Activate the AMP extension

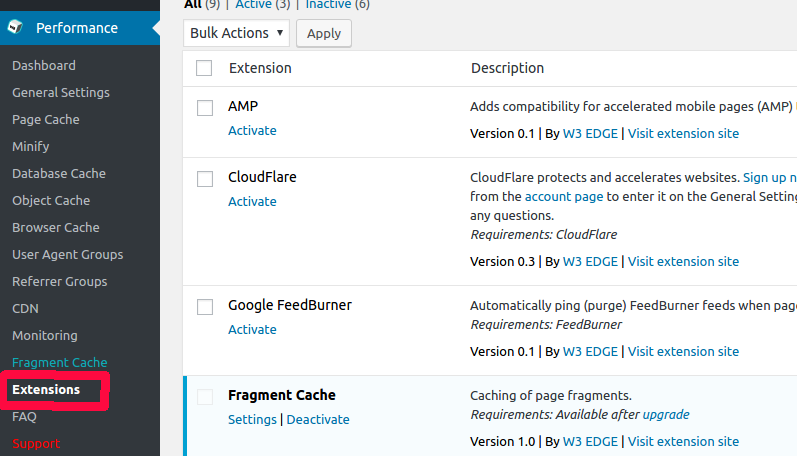[252, 131]
